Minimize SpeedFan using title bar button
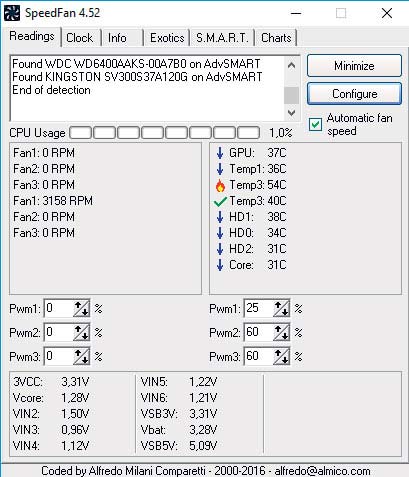 click(296, 13)
